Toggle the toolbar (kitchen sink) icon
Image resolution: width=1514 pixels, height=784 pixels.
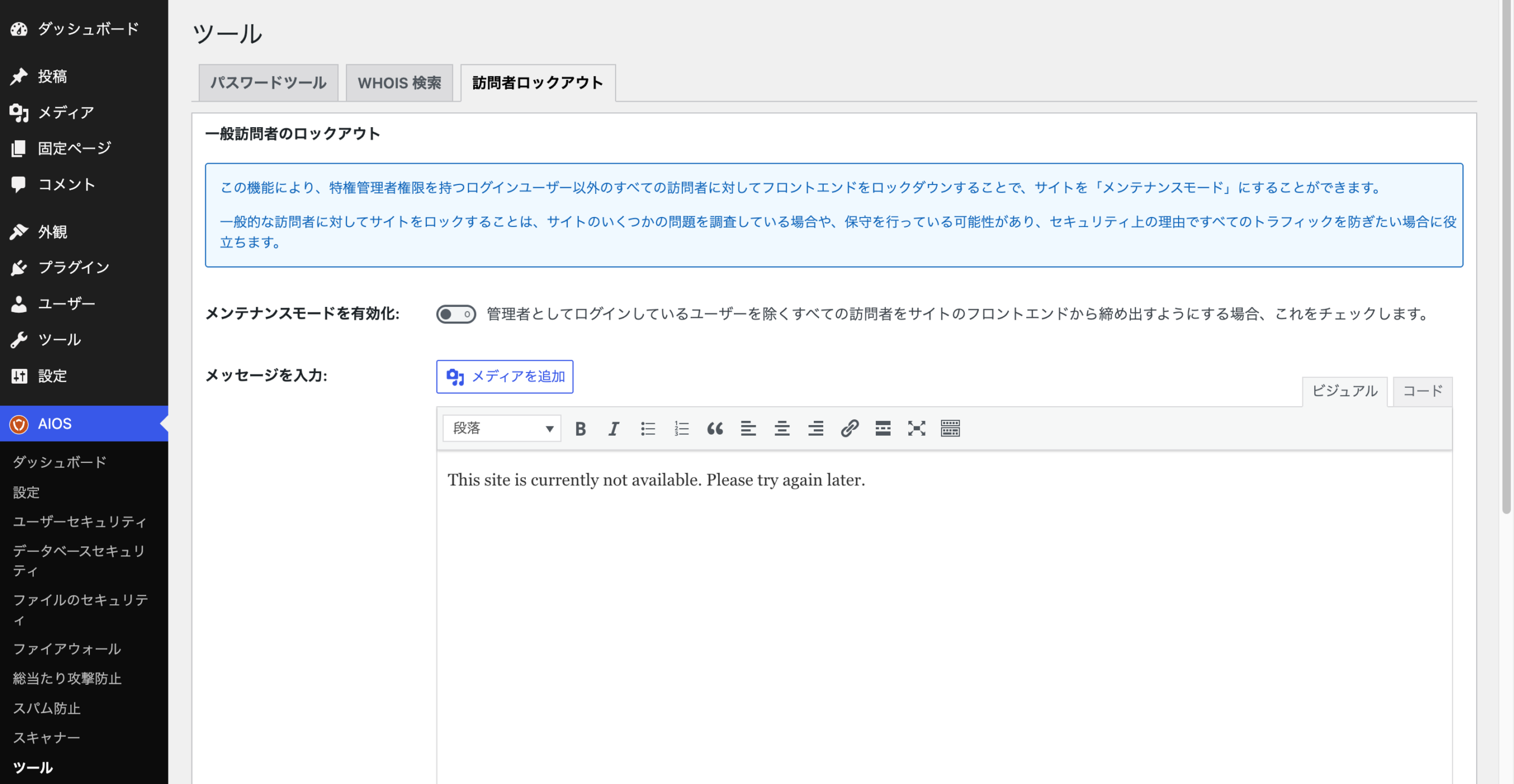[x=950, y=429]
